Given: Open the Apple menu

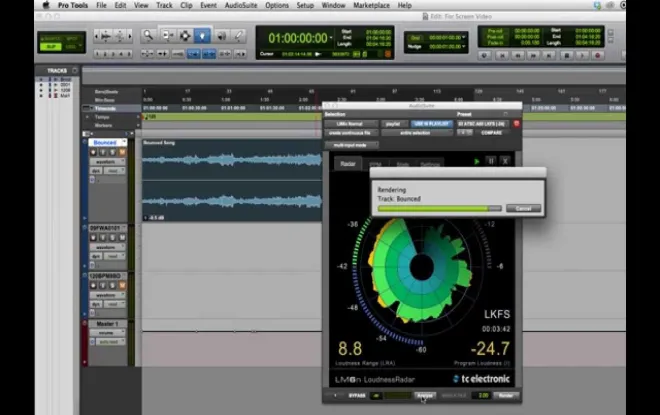Looking at the screenshot, I should pyautogui.click(x=46, y=5).
